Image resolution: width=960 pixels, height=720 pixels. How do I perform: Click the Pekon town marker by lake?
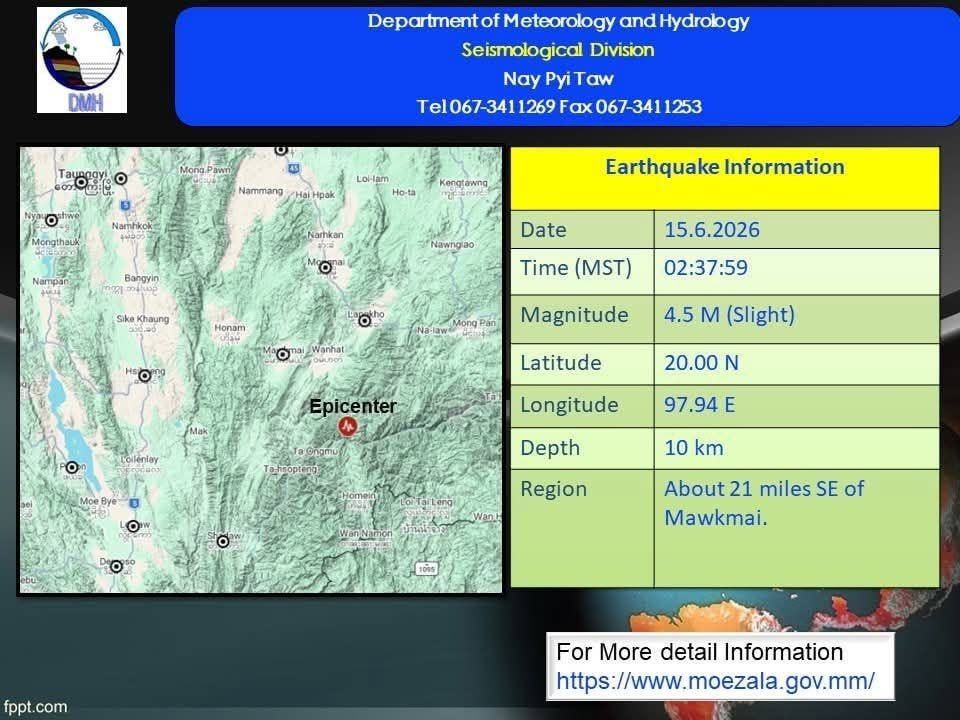72,468
